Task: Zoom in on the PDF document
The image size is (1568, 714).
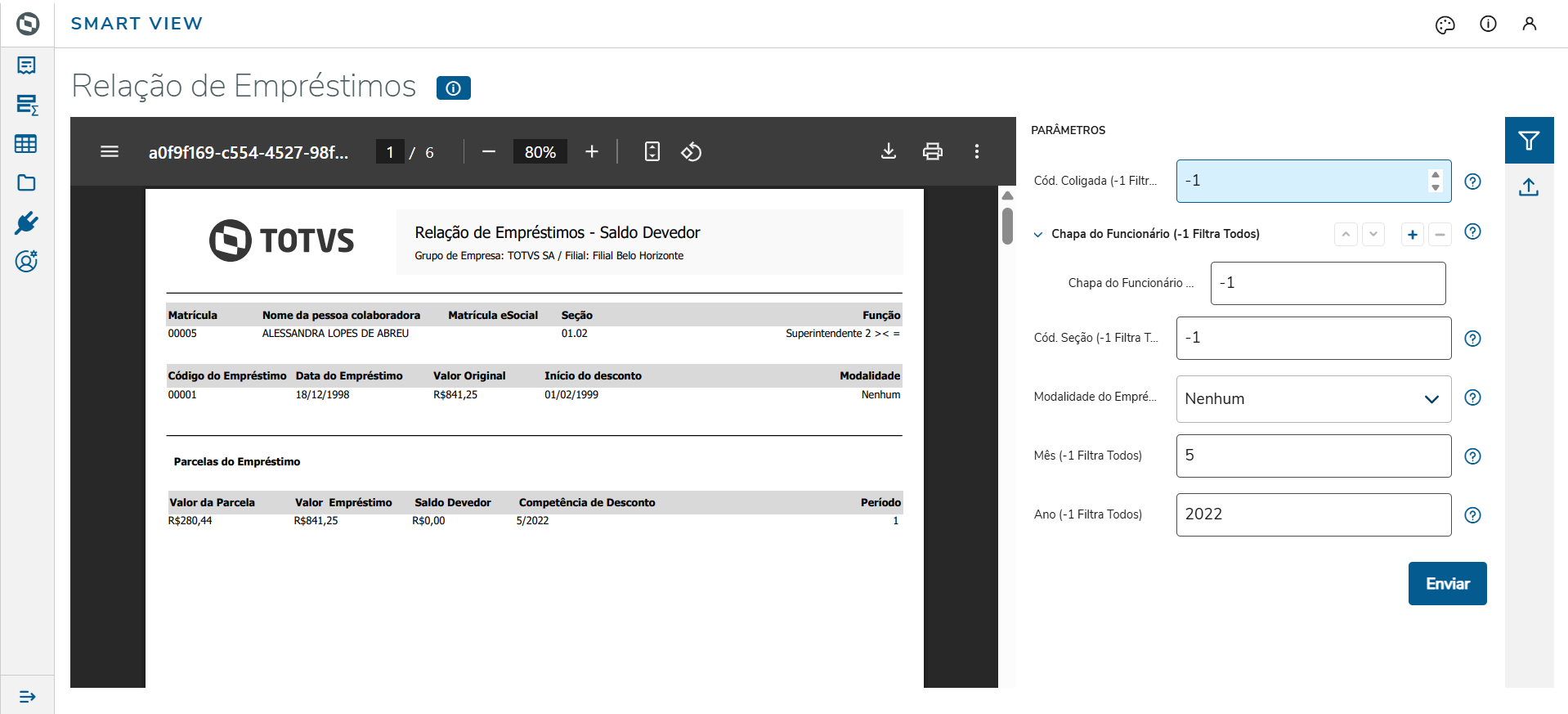Action: (x=592, y=151)
